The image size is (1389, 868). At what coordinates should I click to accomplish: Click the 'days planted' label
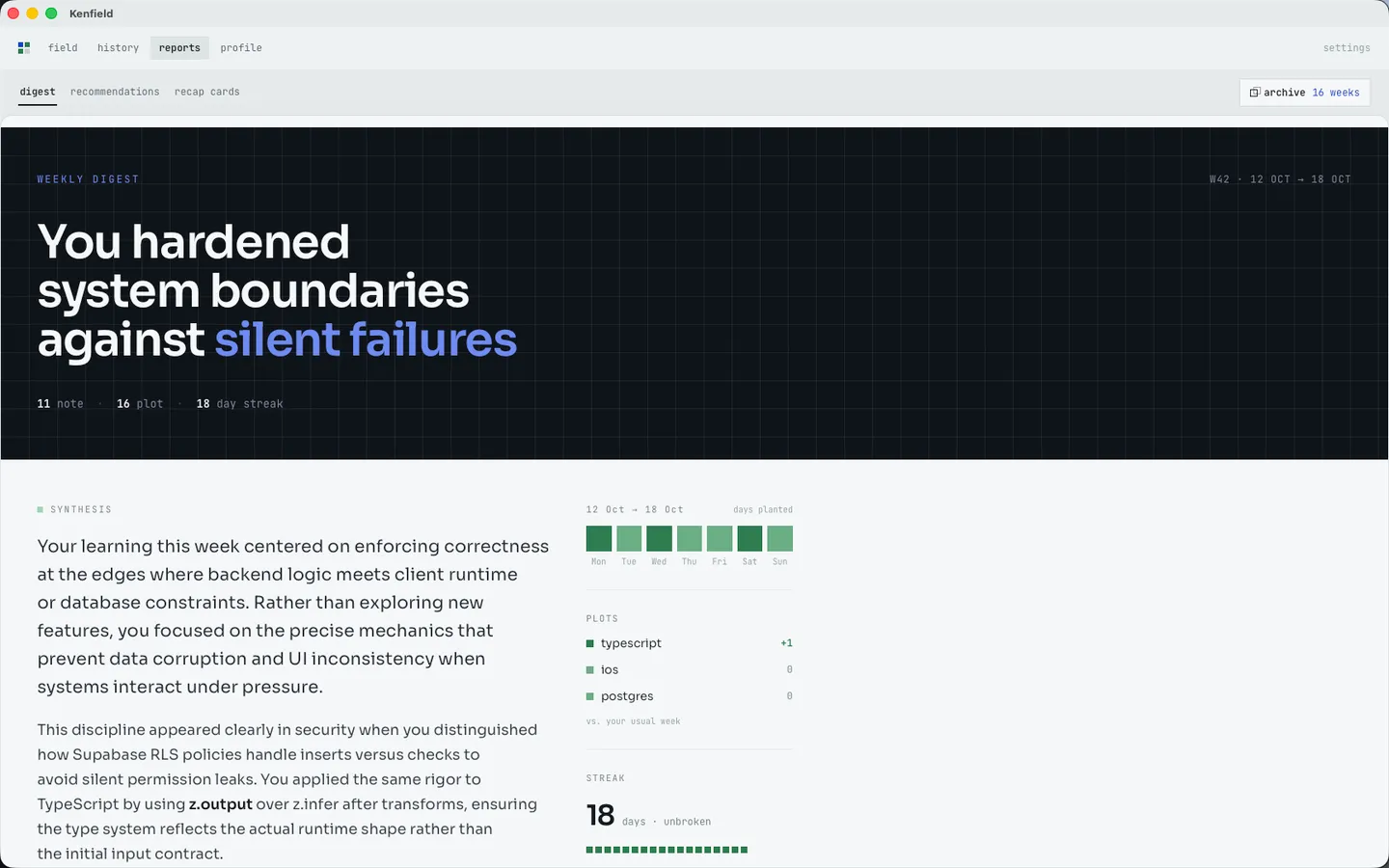click(763, 509)
